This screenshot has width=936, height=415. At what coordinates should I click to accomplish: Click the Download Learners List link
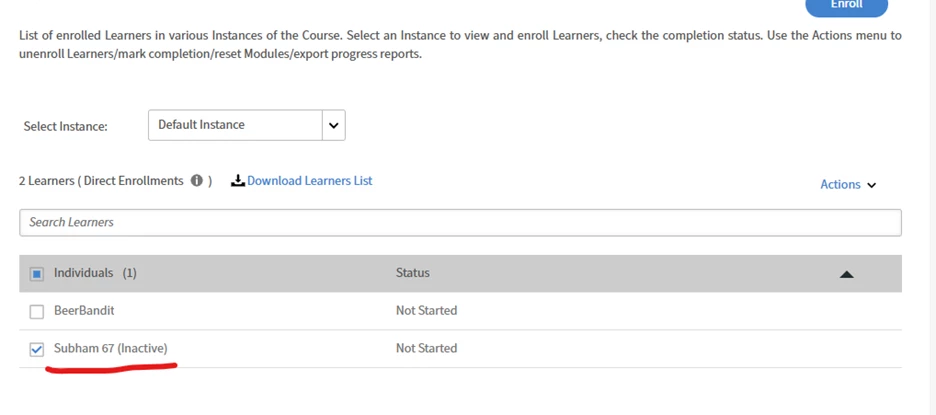coord(309,181)
